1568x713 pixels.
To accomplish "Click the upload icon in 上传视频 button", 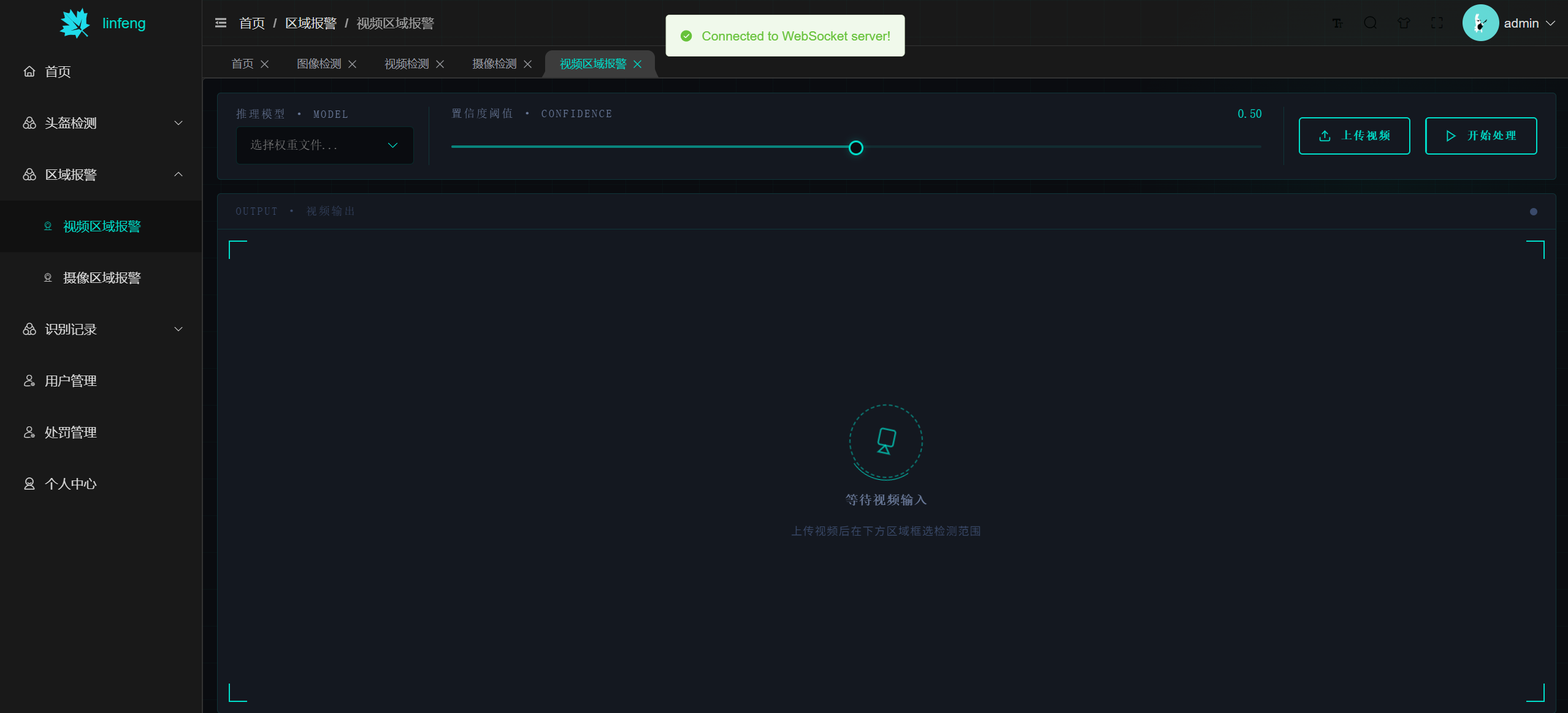I will [1325, 136].
